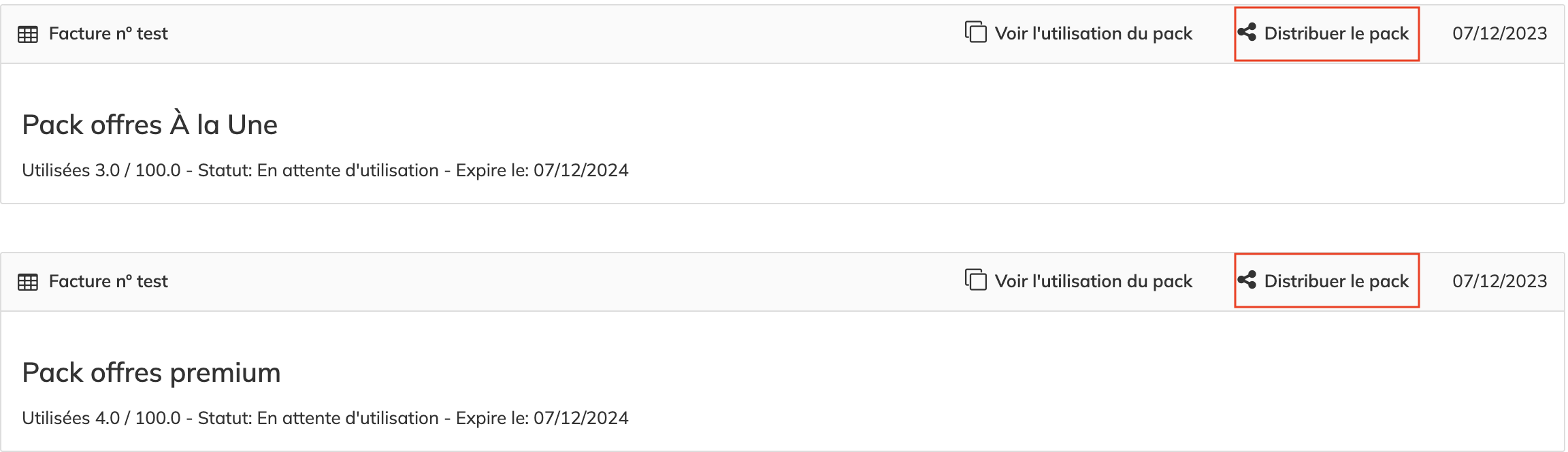
Task: Click the "Pack offres premium" title
Action: [x=151, y=372]
